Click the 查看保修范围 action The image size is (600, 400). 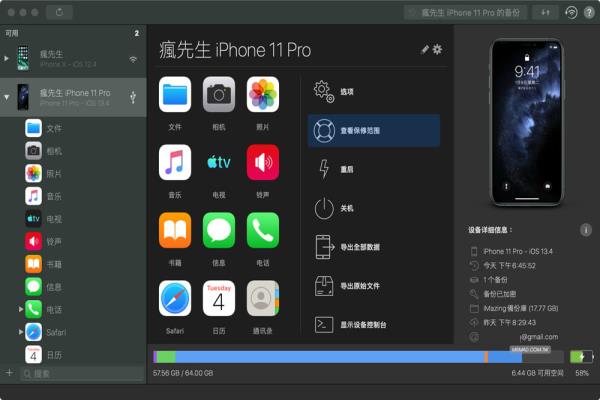pyautogui.click(x=374, y=131)
